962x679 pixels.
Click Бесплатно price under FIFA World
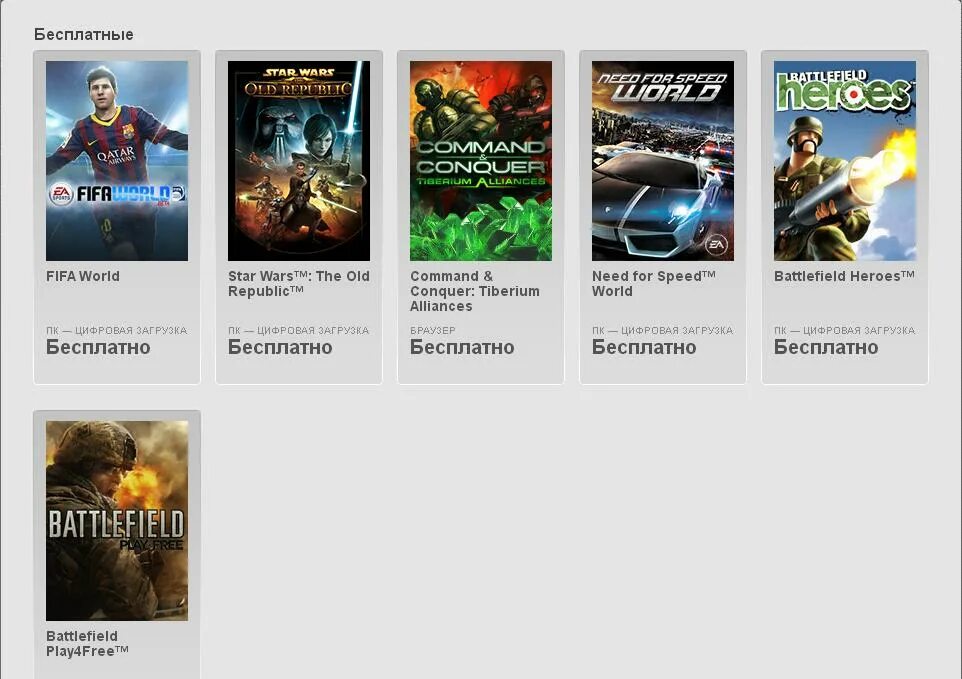[x=98, y=347]
